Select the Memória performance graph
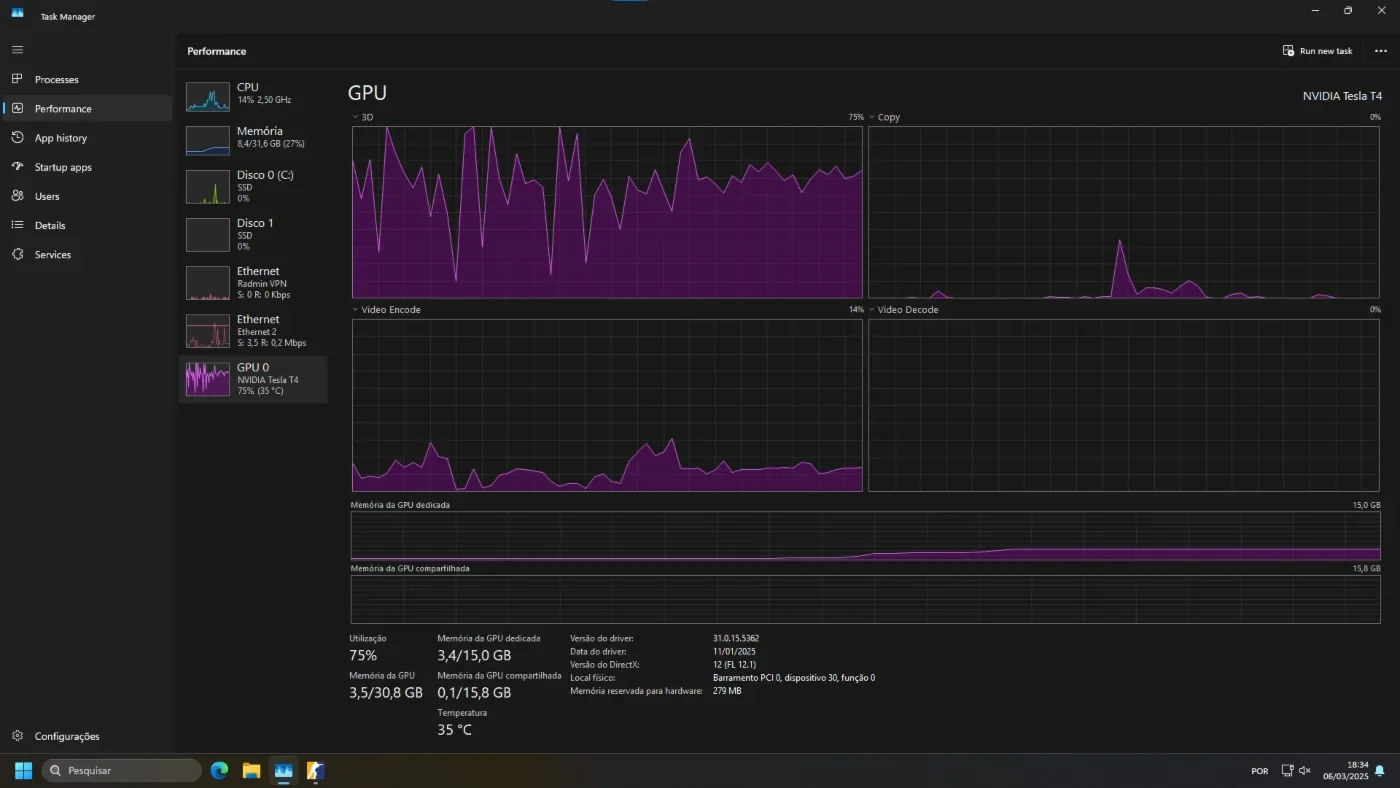The image size is (1400, 788). point(208,141)
